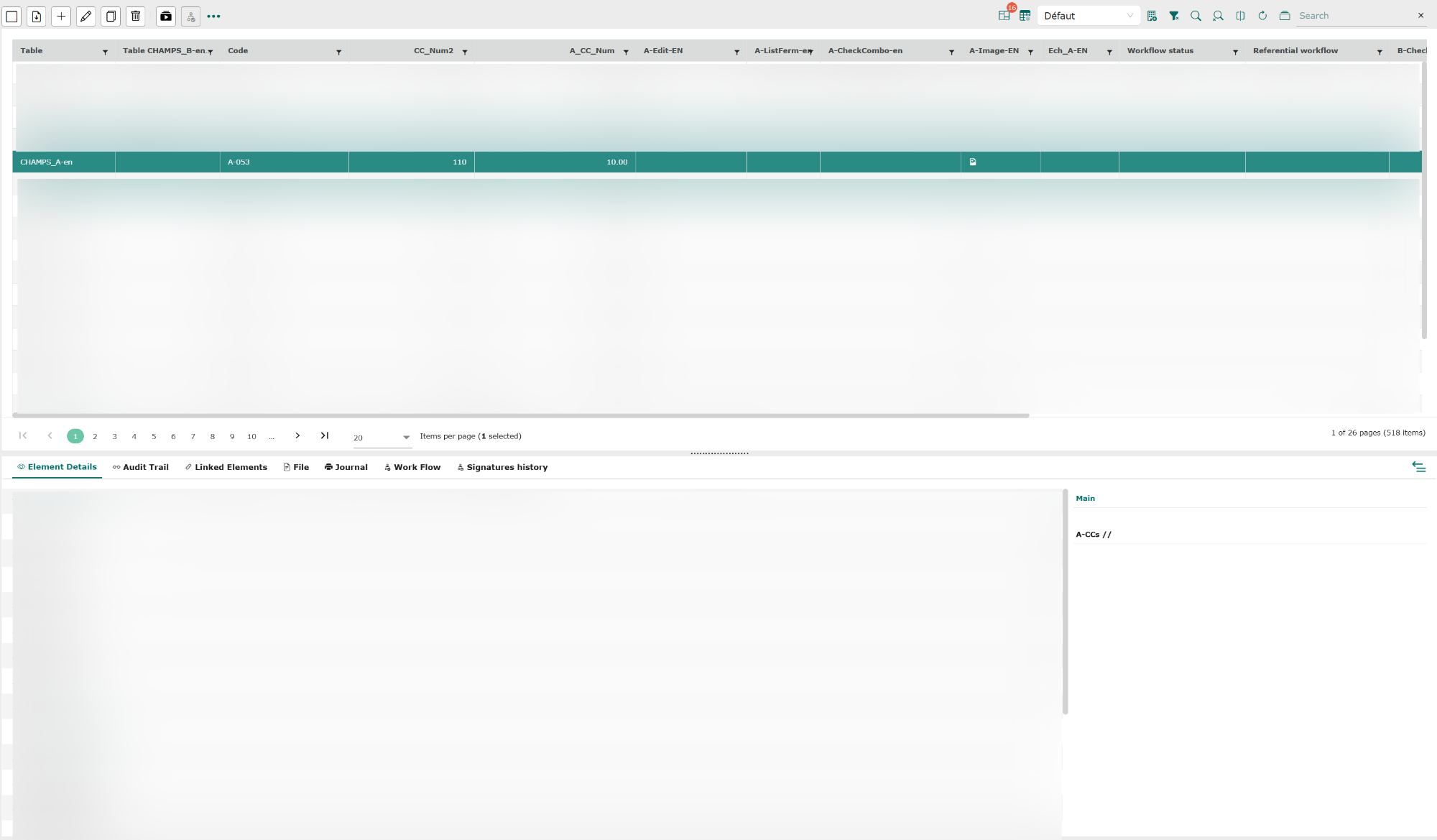Open the Défaut view dropdown
This screenshot has height=840, width=1437.
pyautogui.click(x=1088, y=16)
